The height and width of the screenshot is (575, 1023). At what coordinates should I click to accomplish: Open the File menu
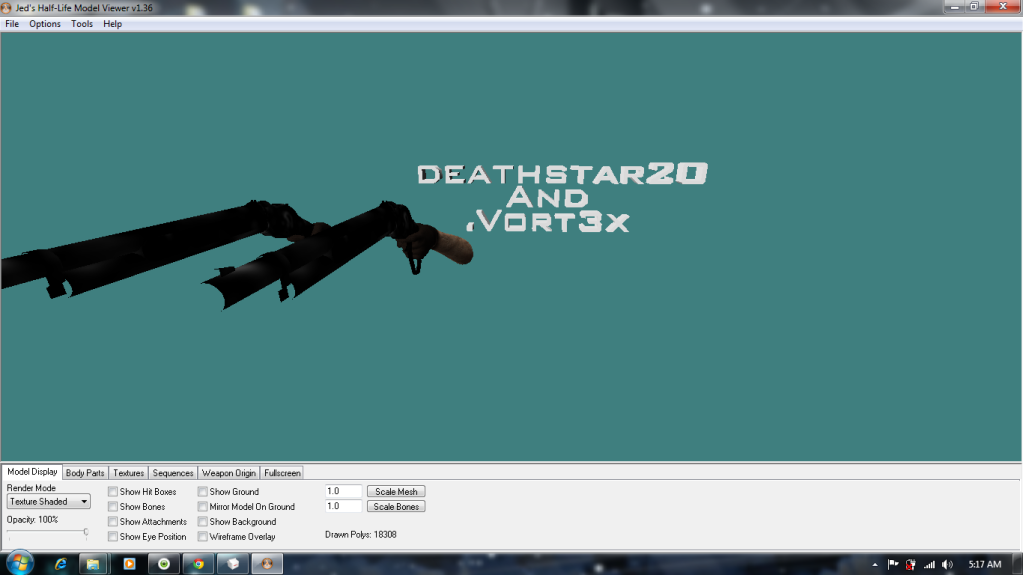[x=12, y=23]
